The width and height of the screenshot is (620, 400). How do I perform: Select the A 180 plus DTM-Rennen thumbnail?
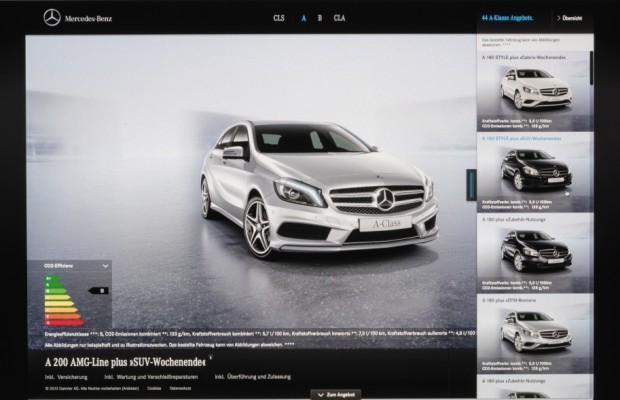[535, 332]
